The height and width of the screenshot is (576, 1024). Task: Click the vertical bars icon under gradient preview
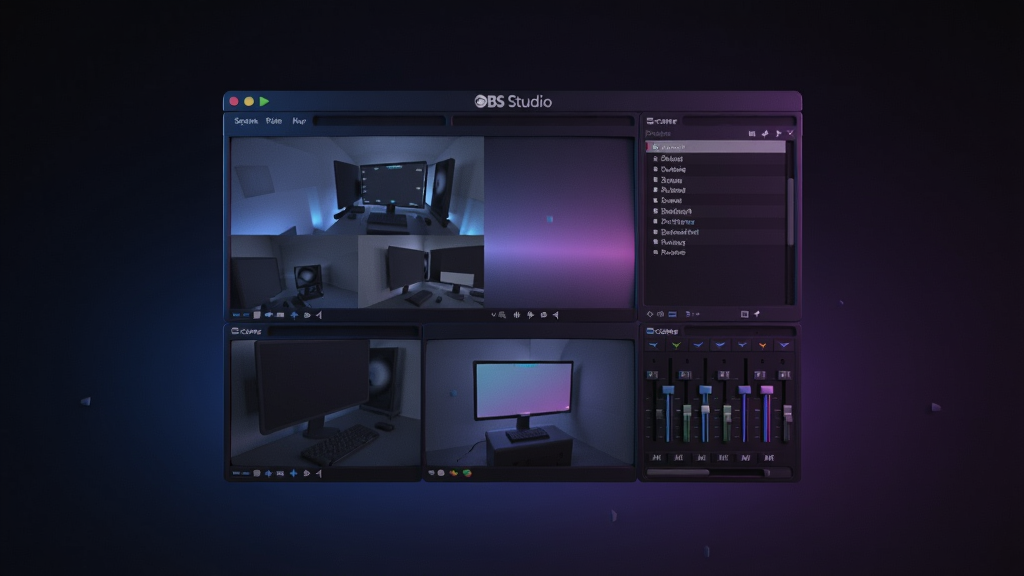pyautogui.click(x=517, y=315)
